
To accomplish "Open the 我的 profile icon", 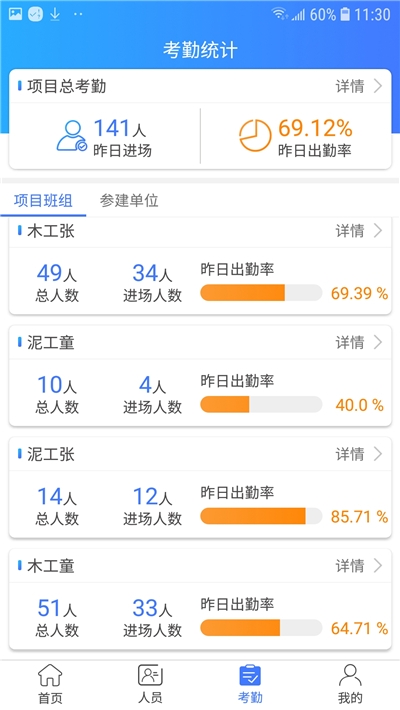I will click(350, 676).
